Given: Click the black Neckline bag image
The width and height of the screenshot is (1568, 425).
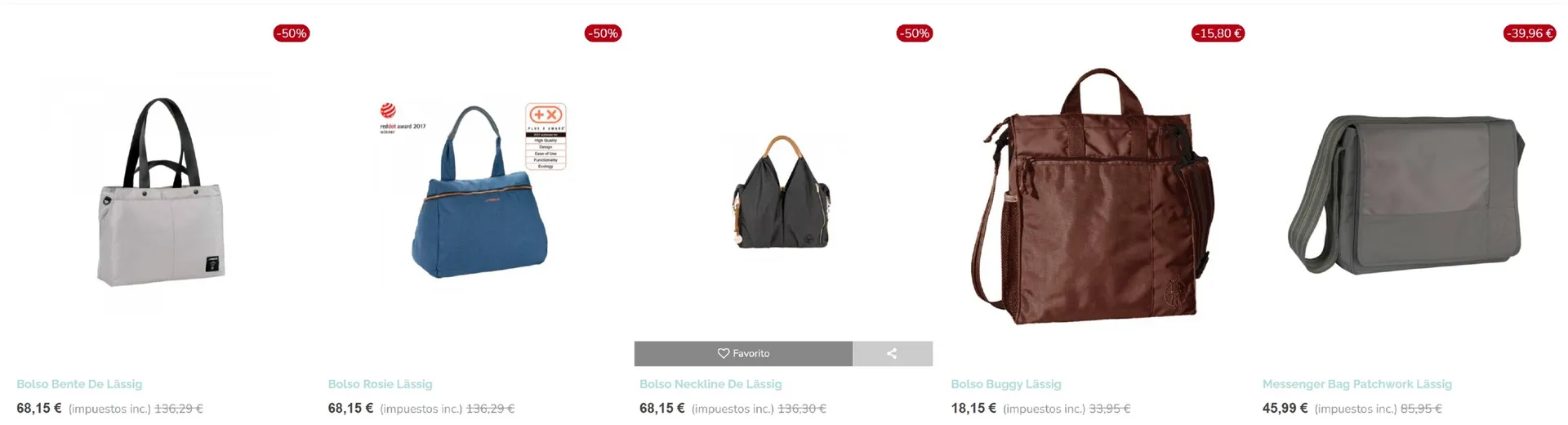Looking at the screenshot, I should pos(782,192).
